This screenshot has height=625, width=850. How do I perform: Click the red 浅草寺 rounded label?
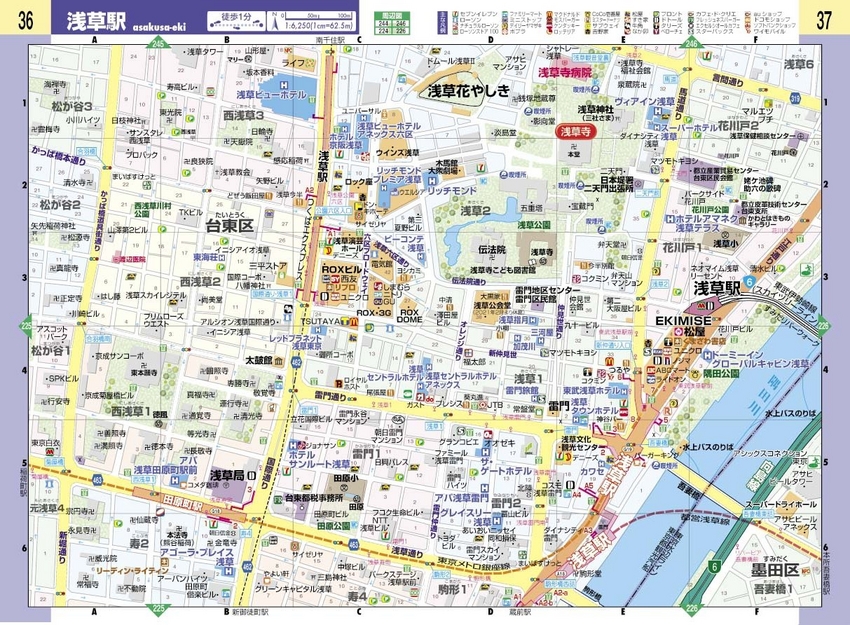click(575, 131)
